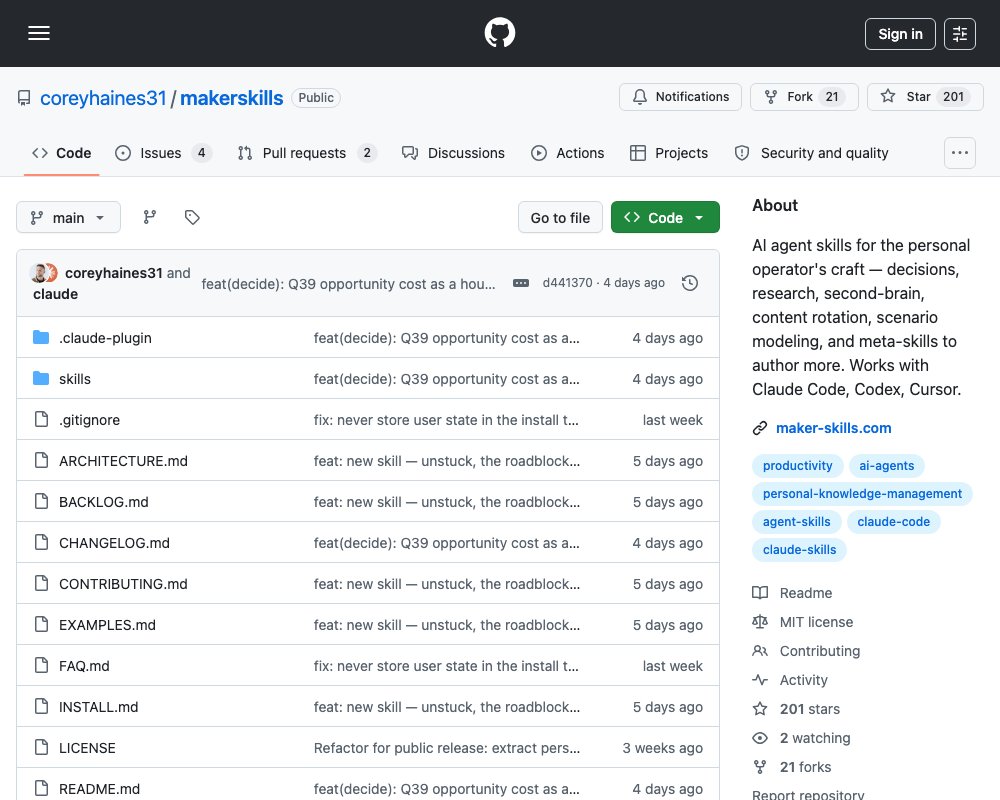Open the Actions tab
1000x800 pixels.
point(567,153)
